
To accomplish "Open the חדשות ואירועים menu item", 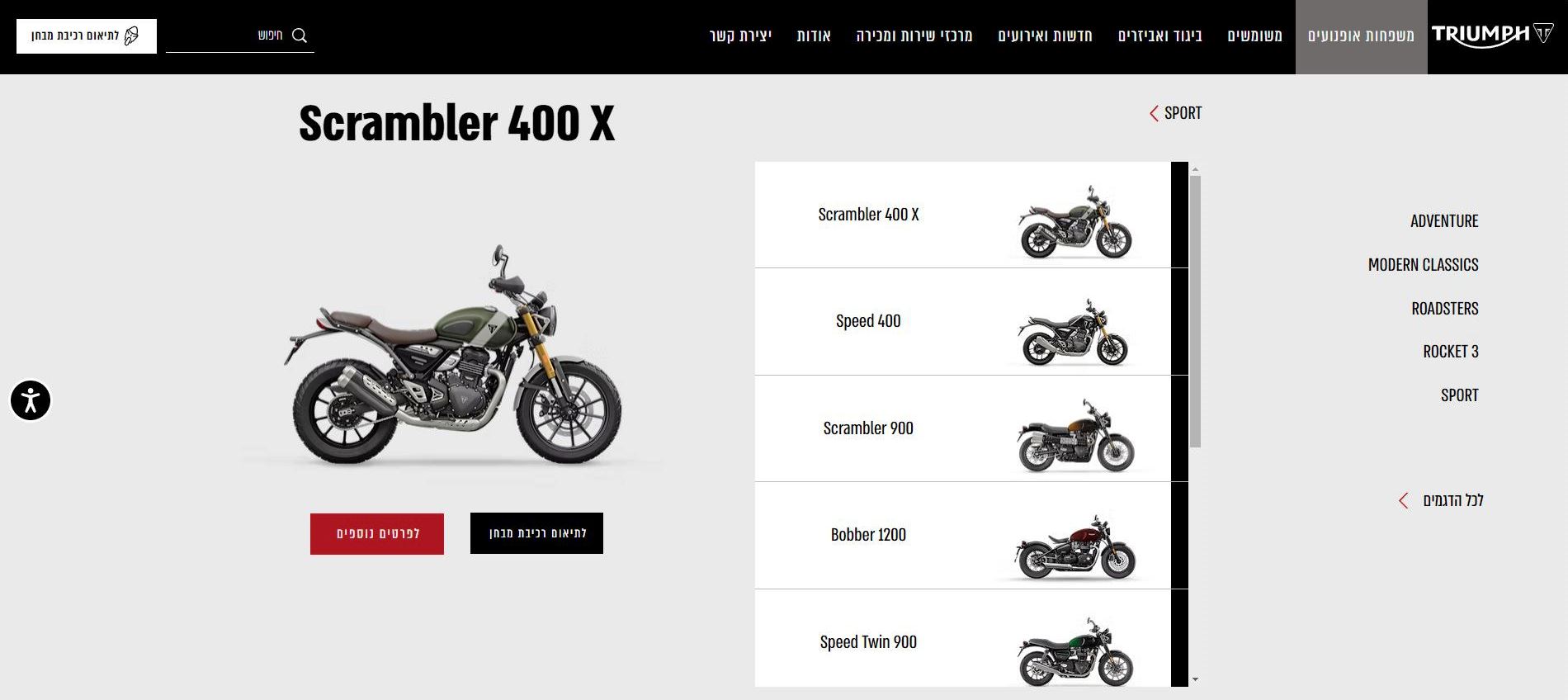I will 1045,35.
